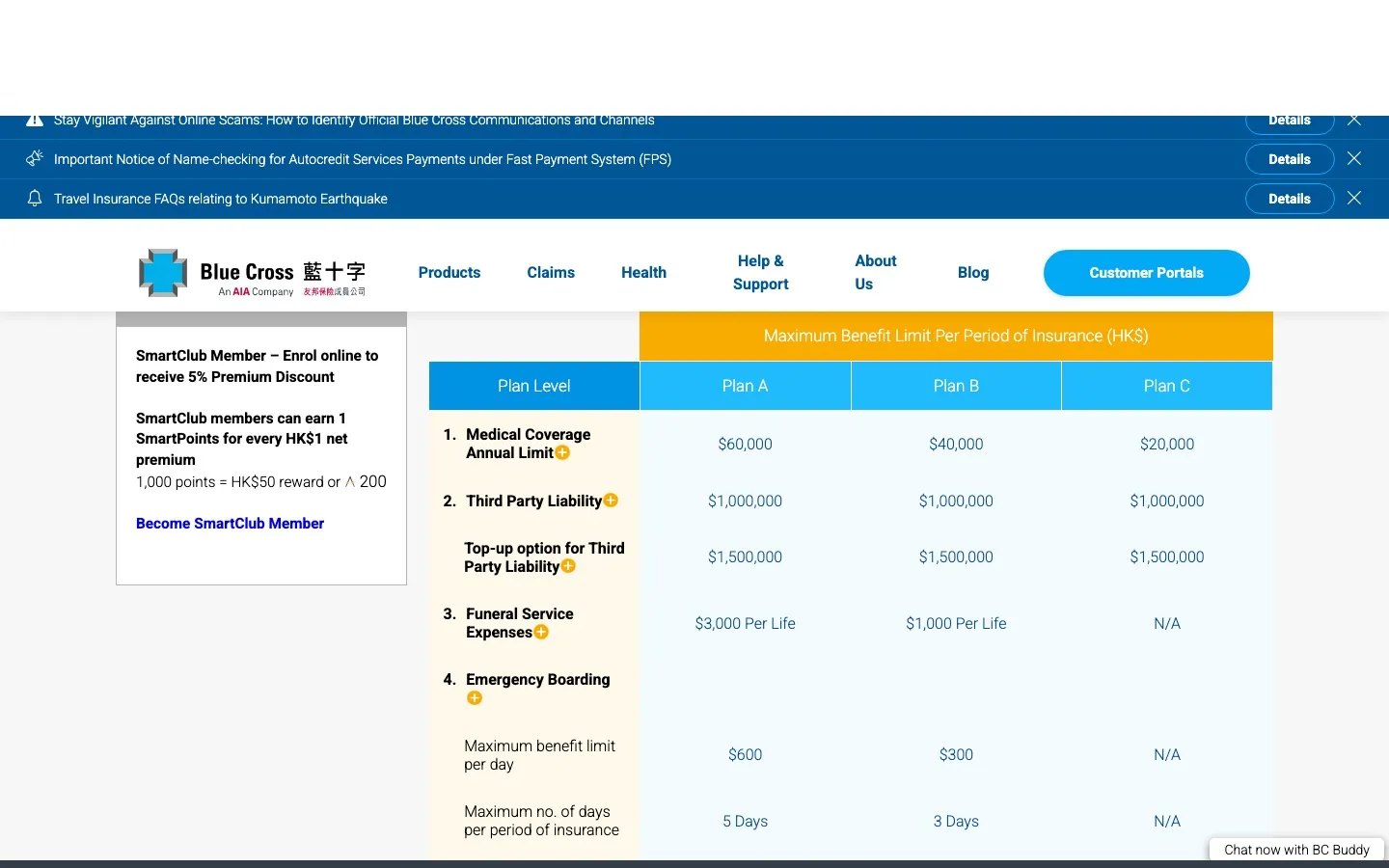
Task: Open Customer Portals
Action: 1147,273
